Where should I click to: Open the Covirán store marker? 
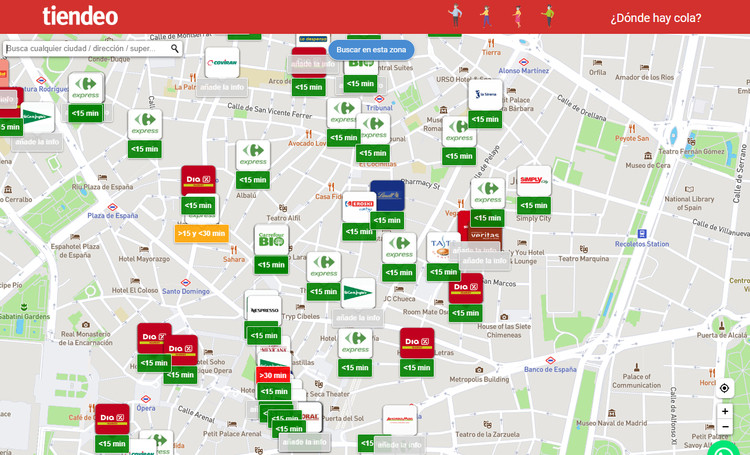pos(222,63)
